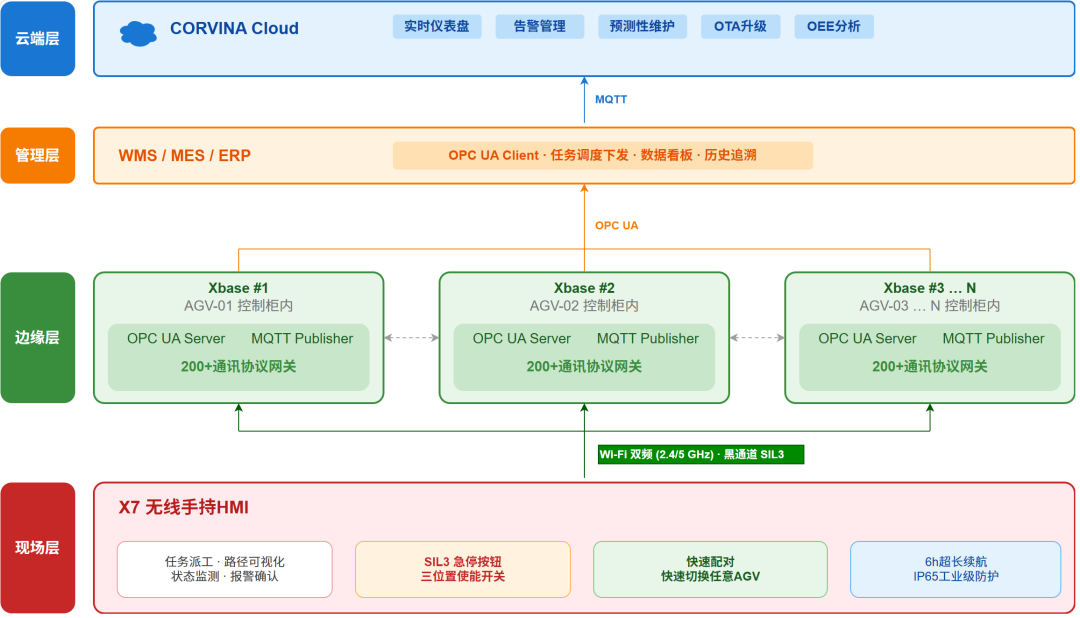
Task: Select the WMS / MES / ERP heading
Action: 185,156
